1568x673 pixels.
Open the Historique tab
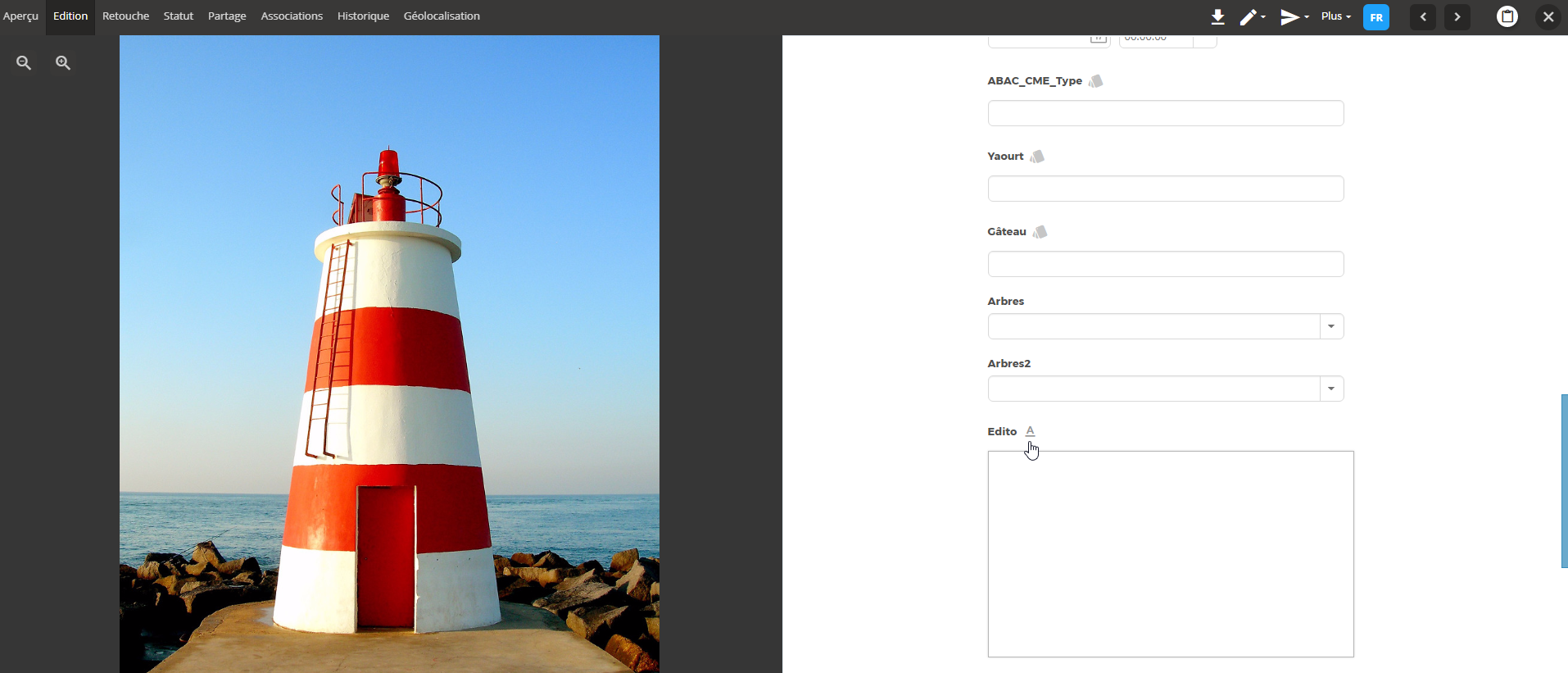point(363,16)
